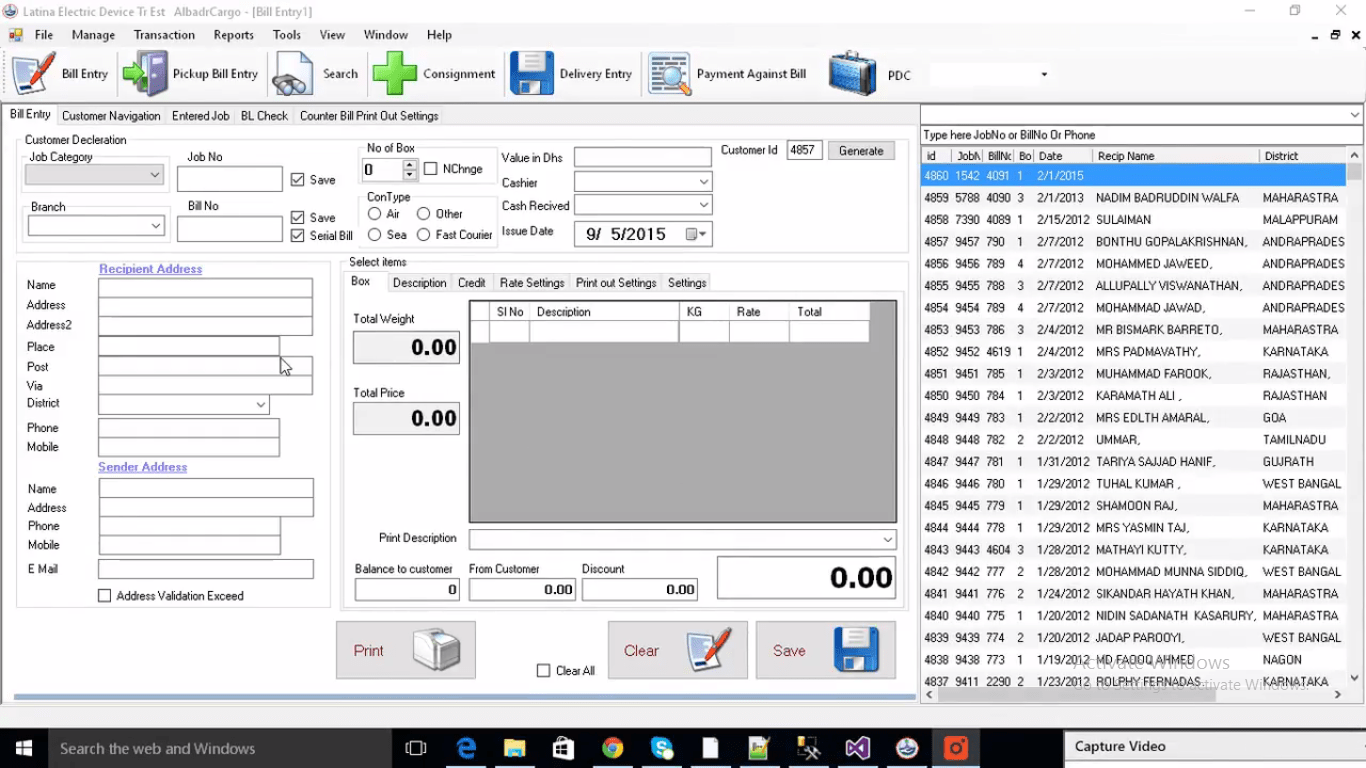Viewport: 1366px width, 768px height.
Task: Uncheck Serial Bill option
Action: click(x=296, y=235)
